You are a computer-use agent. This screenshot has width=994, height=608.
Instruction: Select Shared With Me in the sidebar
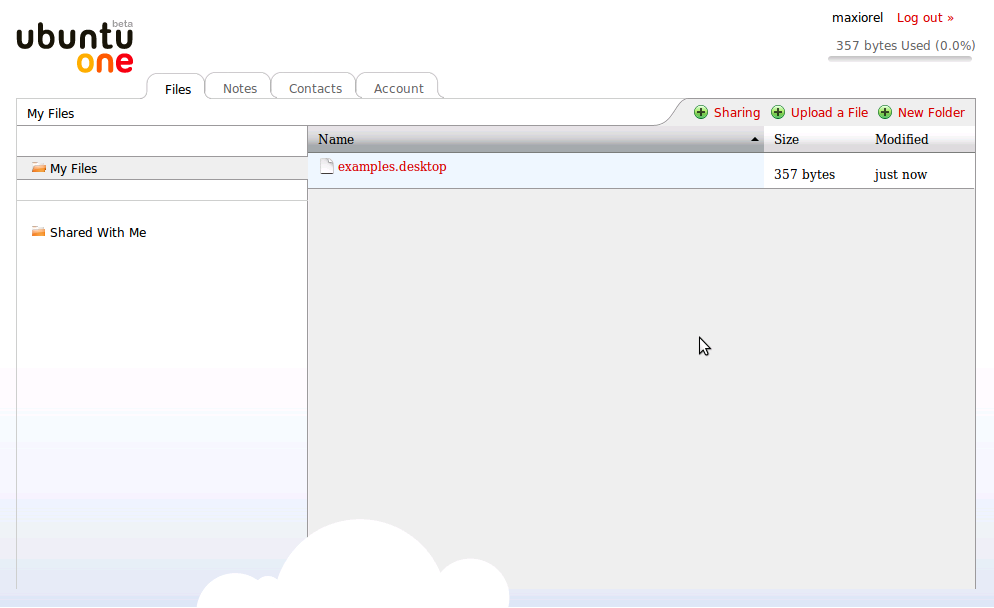(x=98, y=233)
